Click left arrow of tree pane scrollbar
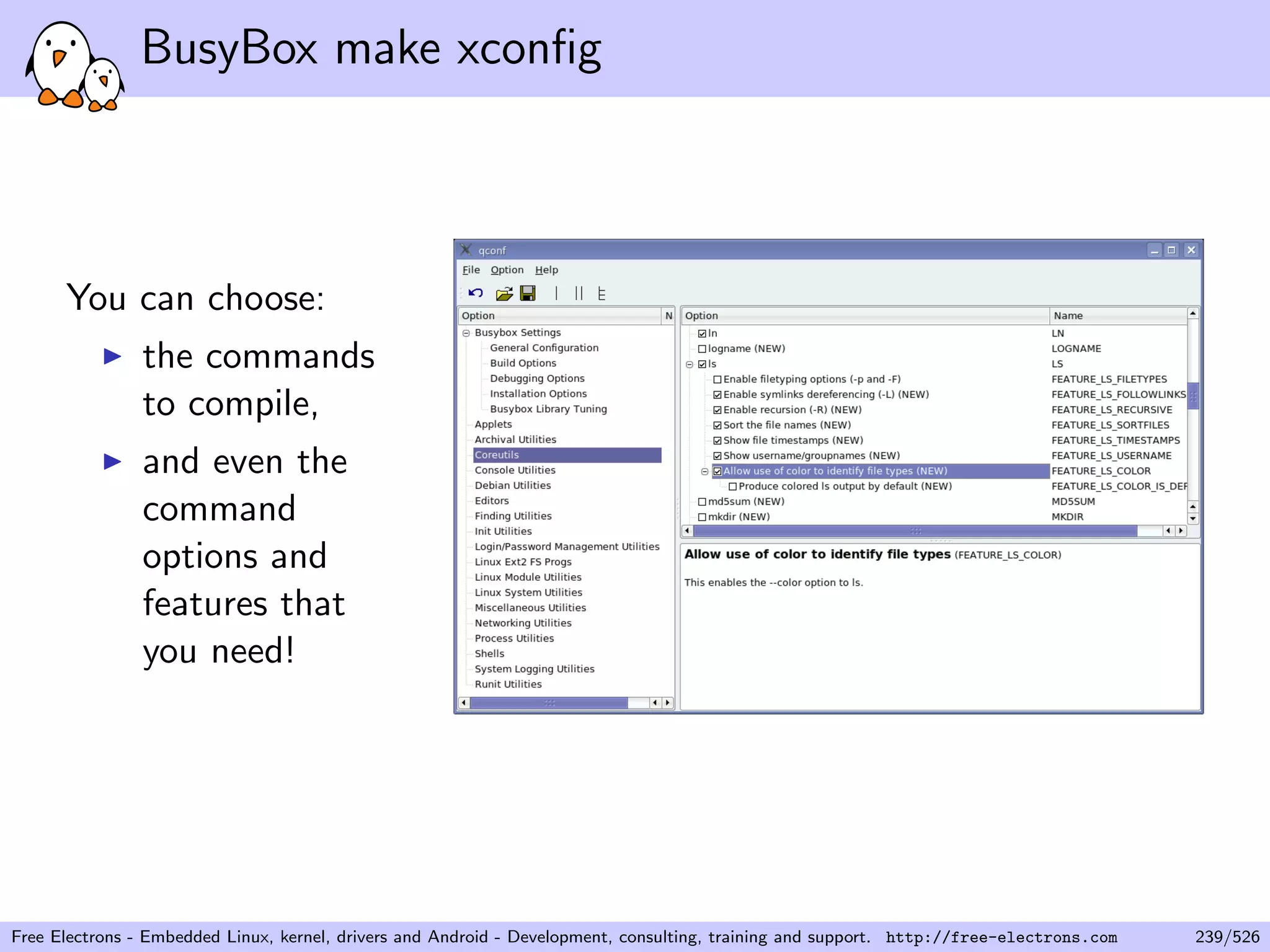 point(464,703)
